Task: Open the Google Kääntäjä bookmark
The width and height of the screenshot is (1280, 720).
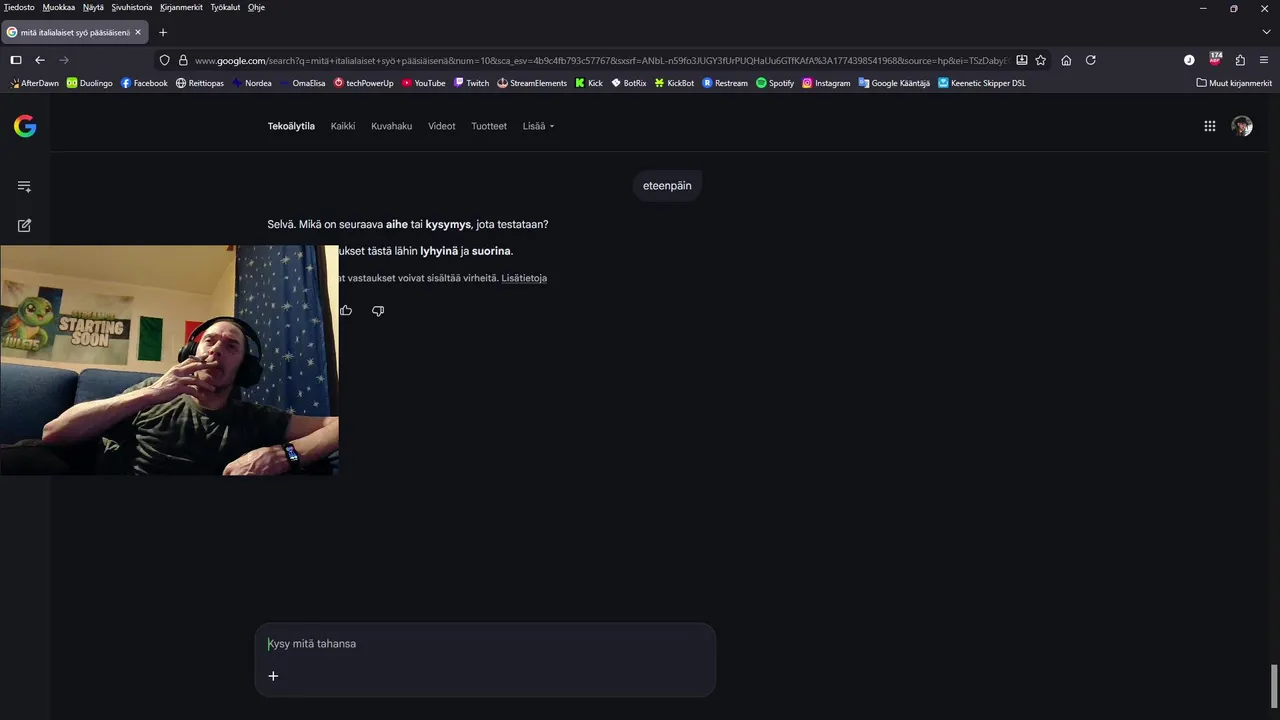Action: click(894, 83)
